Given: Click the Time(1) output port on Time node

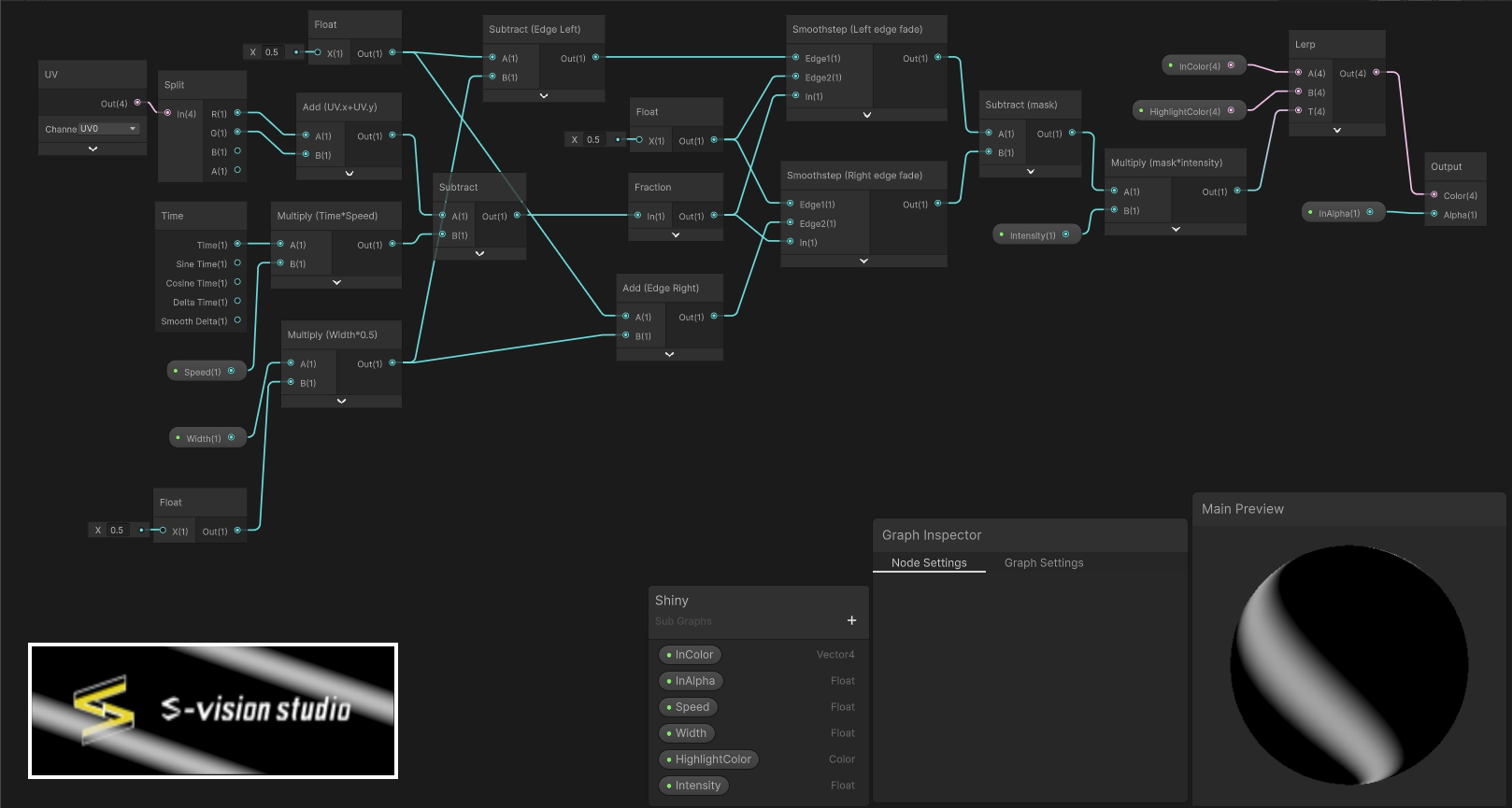Looking at the screenshot, I should click(x=238, y=244).
